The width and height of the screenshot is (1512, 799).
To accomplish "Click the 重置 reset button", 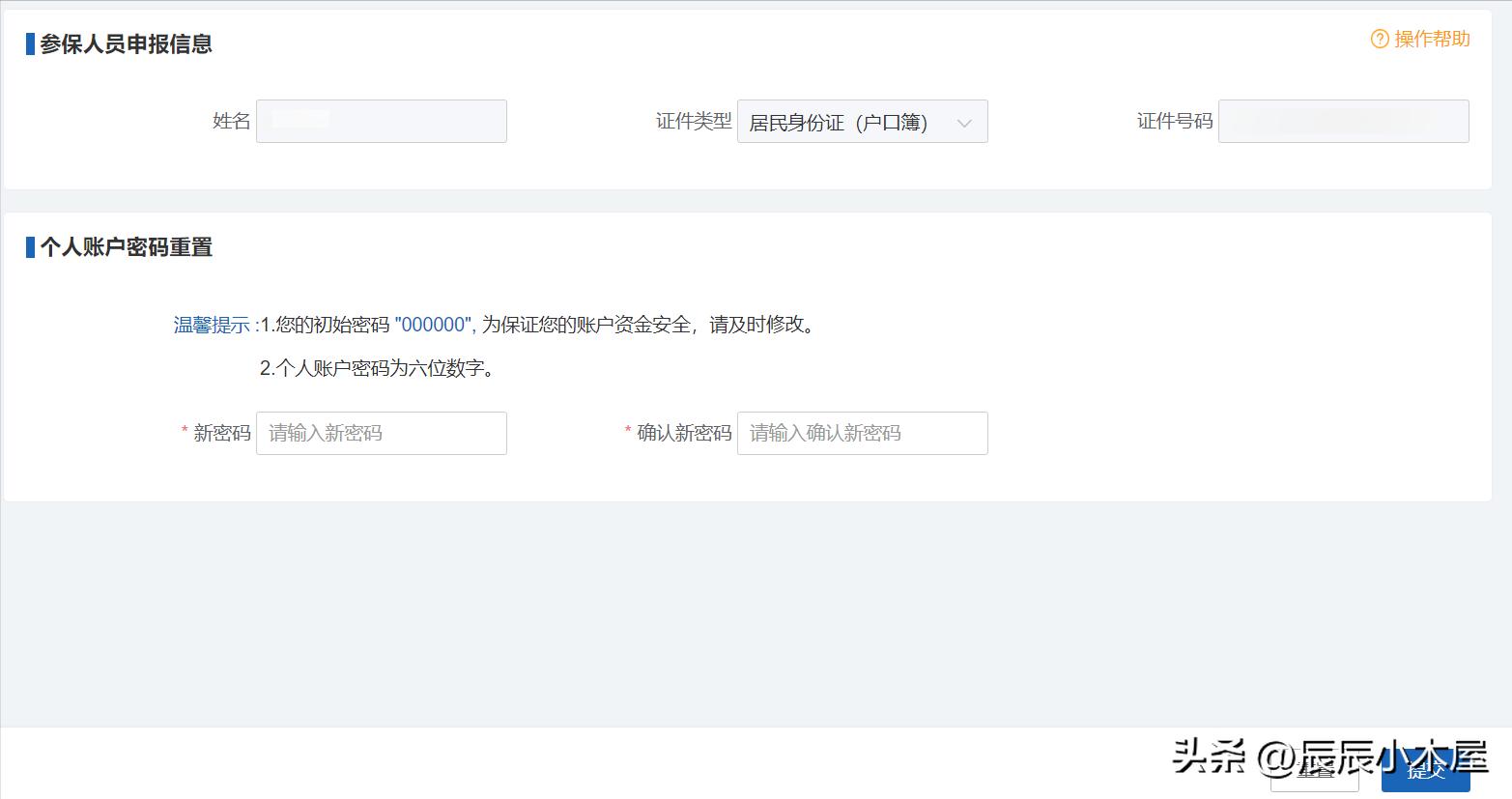I will pyautogui.click(x=1315, y=773).
